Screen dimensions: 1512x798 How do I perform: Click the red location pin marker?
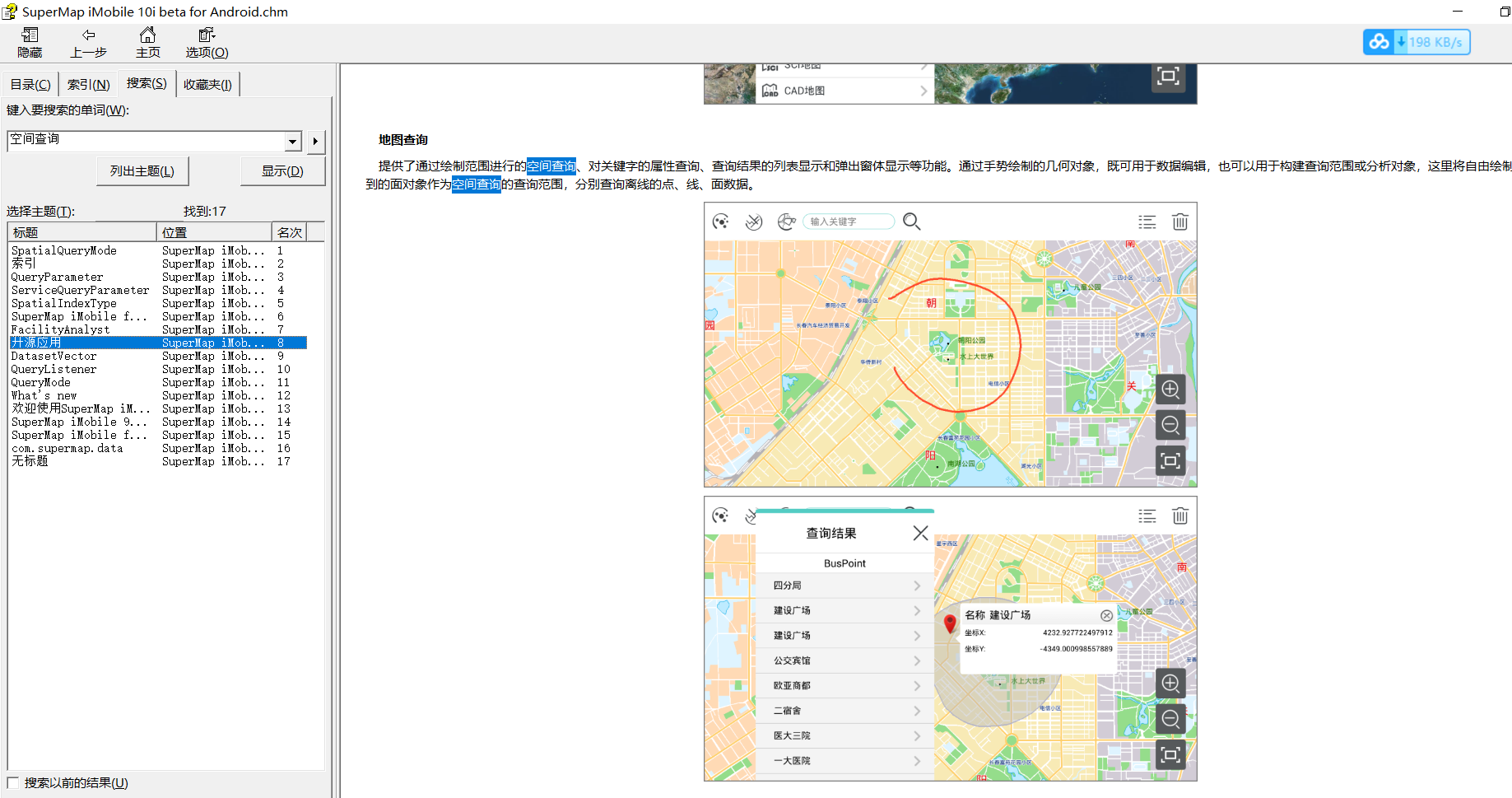(950, 623)
